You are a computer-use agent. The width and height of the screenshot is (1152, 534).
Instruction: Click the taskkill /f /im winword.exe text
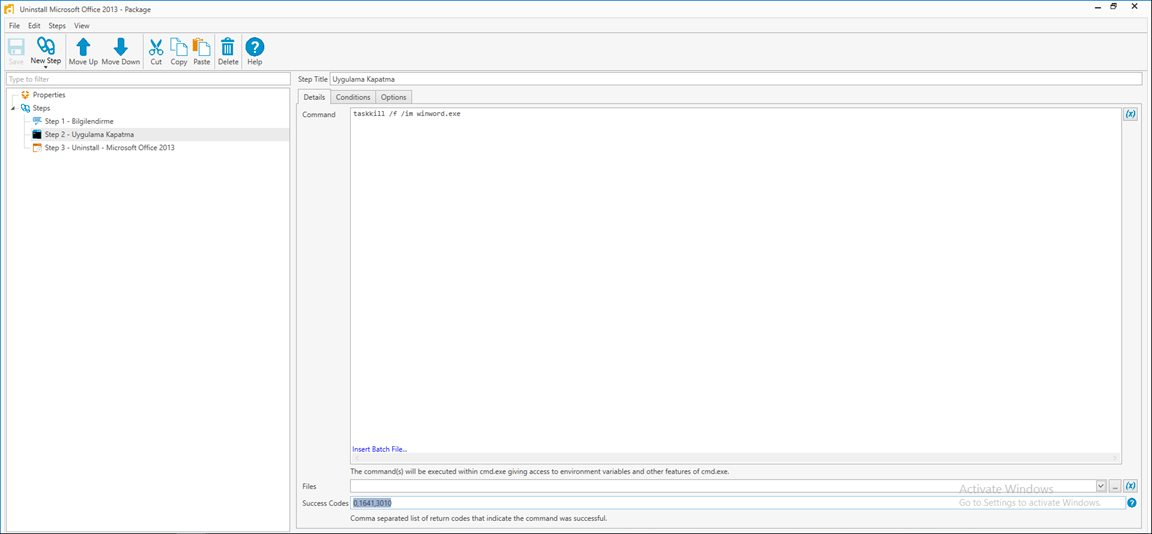click(407, 114)
